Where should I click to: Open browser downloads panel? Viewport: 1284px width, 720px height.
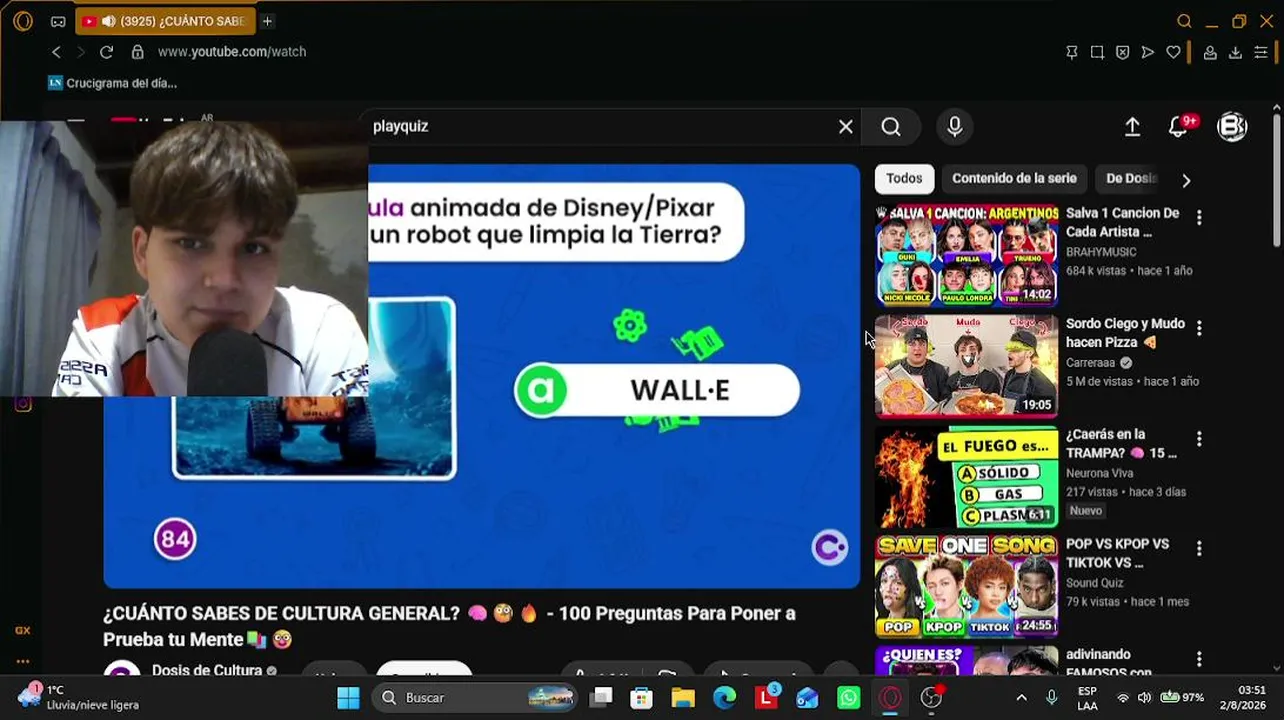point(1235,52)
